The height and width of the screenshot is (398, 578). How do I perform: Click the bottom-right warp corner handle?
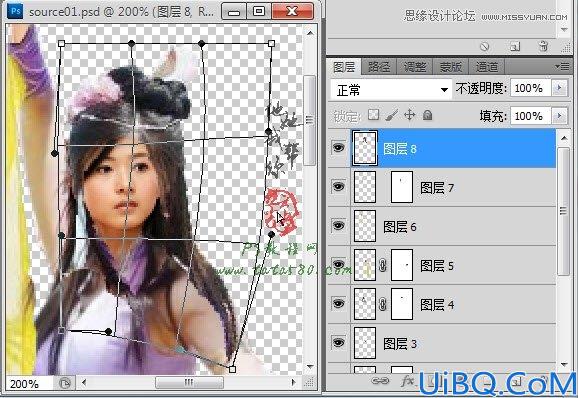point(232,369)
